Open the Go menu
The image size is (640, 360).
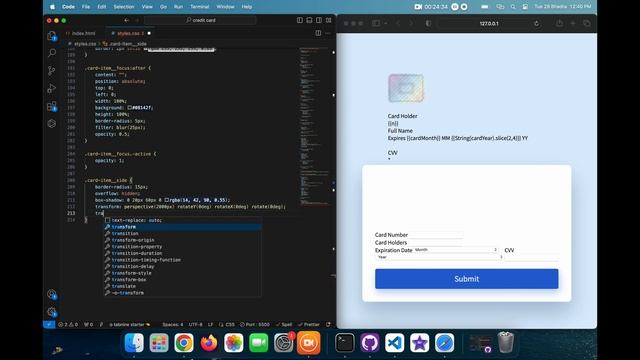click(x=163, y=7)
